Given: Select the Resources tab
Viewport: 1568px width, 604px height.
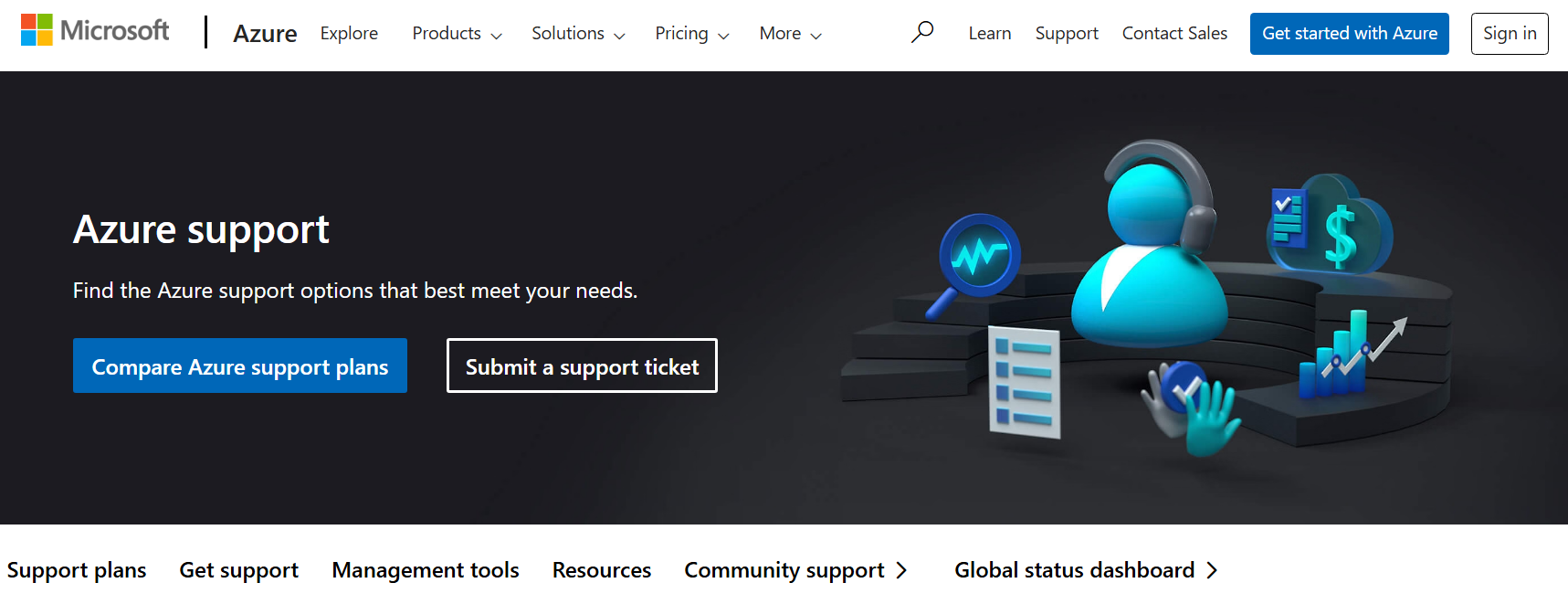Looking at the screenshot, I should coord(602,570).
